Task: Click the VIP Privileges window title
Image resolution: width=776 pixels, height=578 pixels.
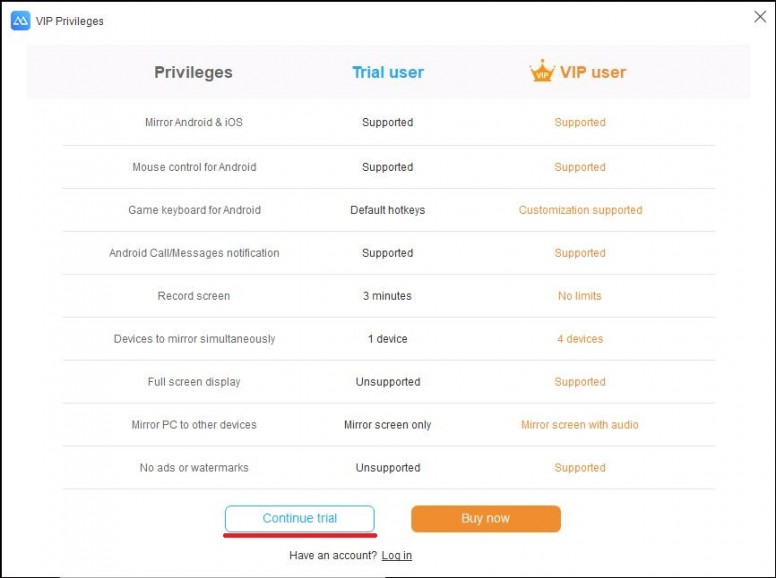Action: click(69, 21)
